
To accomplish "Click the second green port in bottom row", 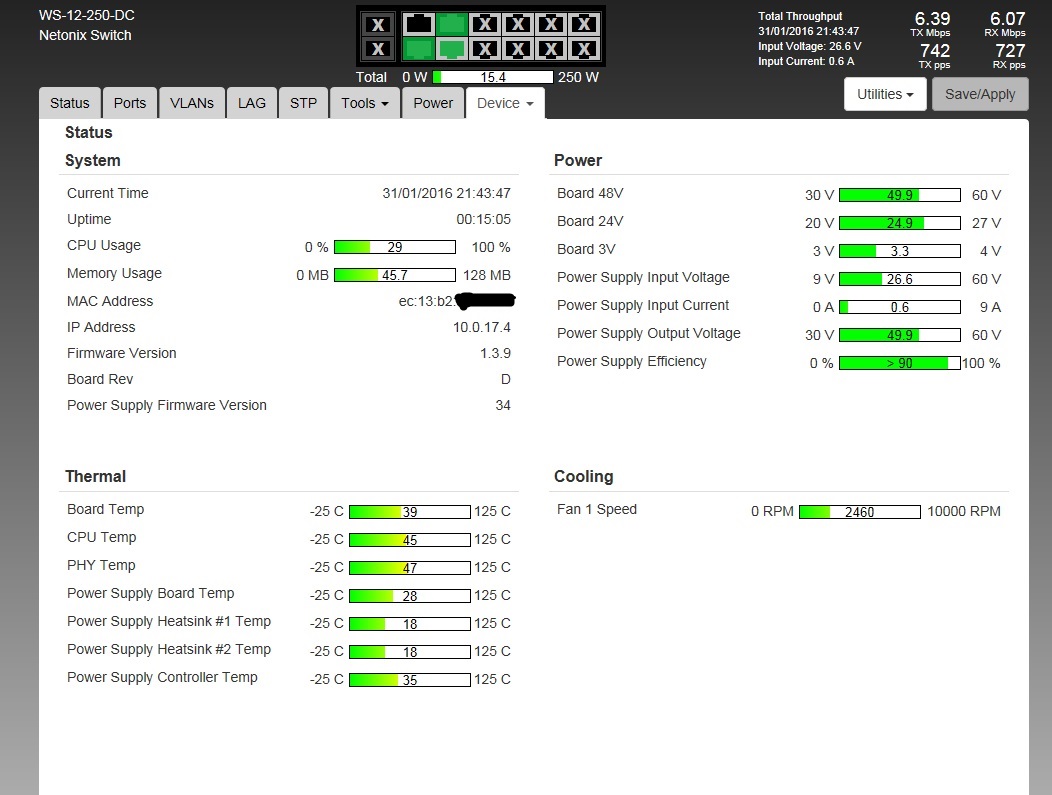I will pyautogui.click(x=452, y=49).
